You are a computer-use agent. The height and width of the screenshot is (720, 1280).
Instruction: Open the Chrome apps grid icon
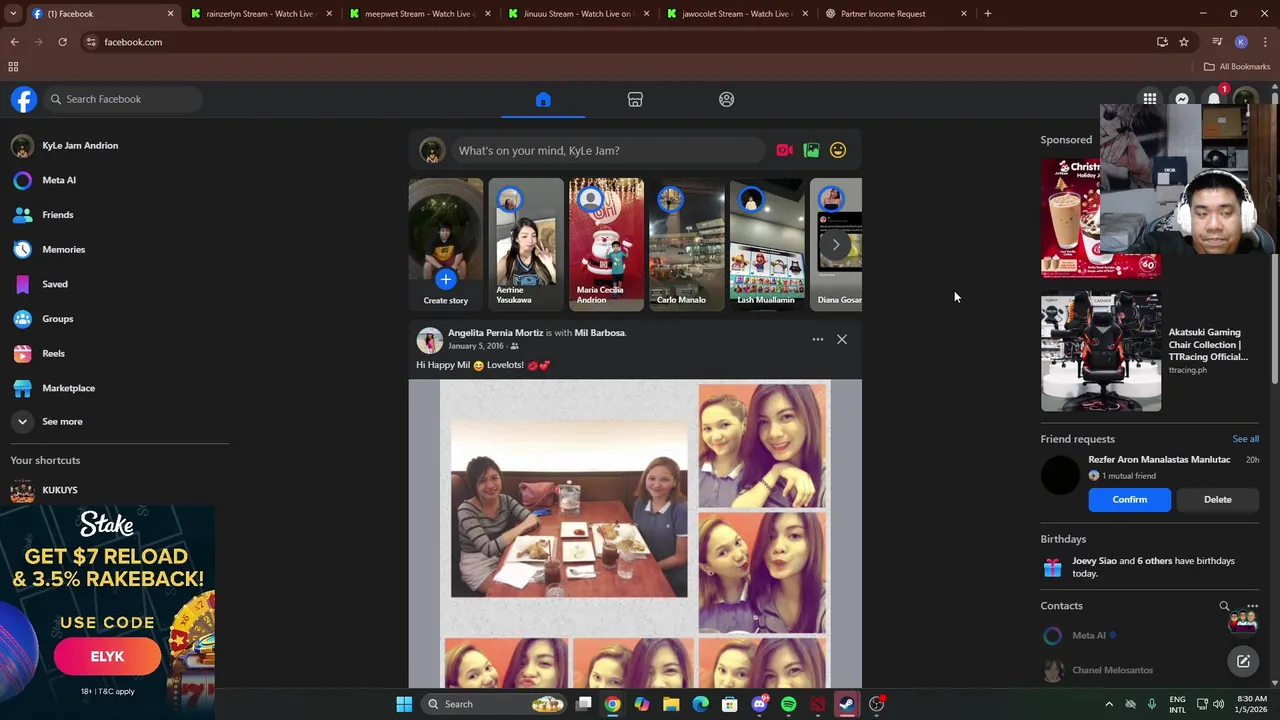coord(13,67)
